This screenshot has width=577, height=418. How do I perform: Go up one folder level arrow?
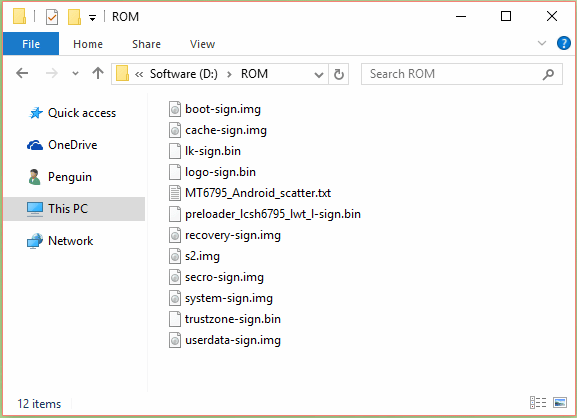click(98, 73)
